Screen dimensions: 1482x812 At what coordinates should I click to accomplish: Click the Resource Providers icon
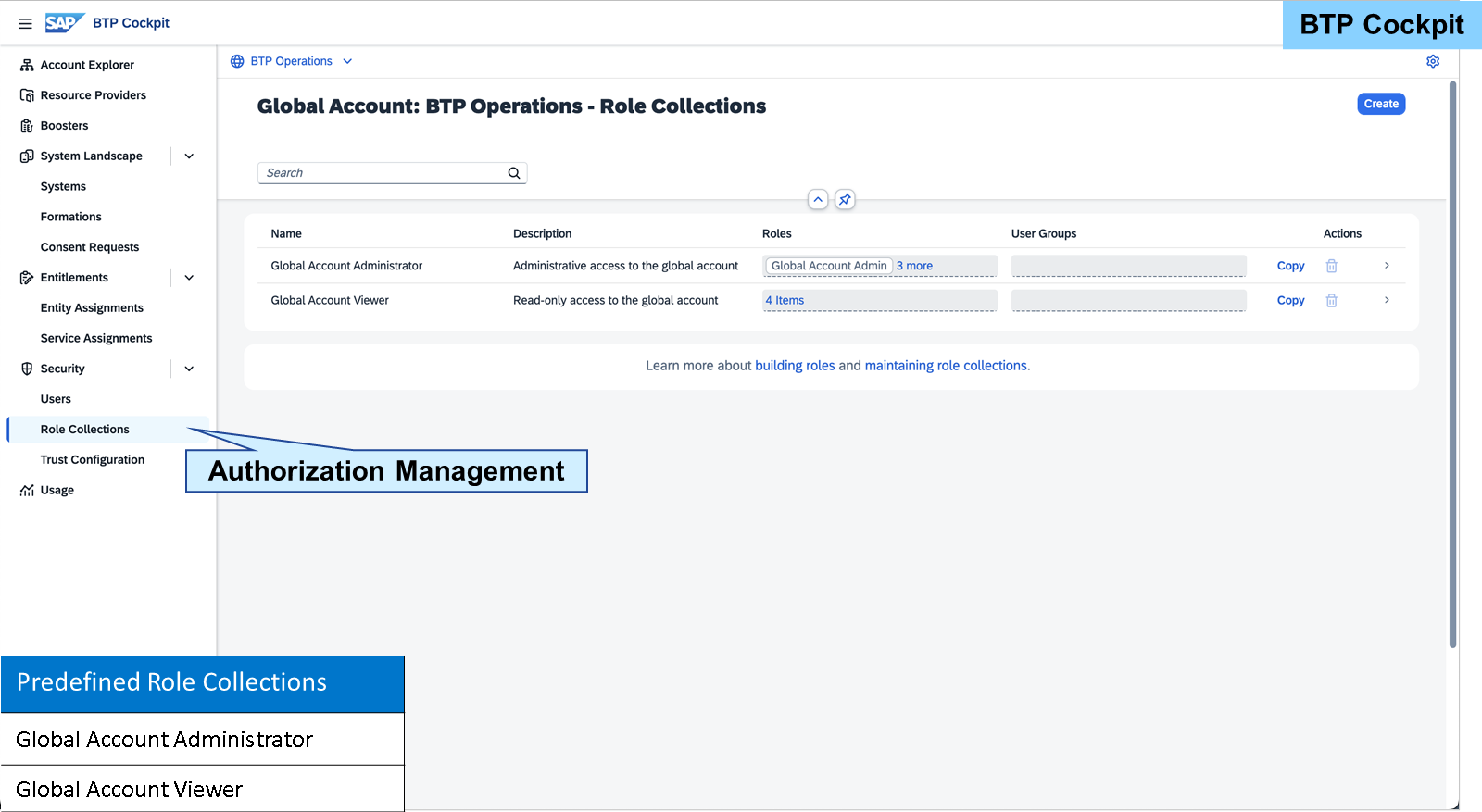27,95
